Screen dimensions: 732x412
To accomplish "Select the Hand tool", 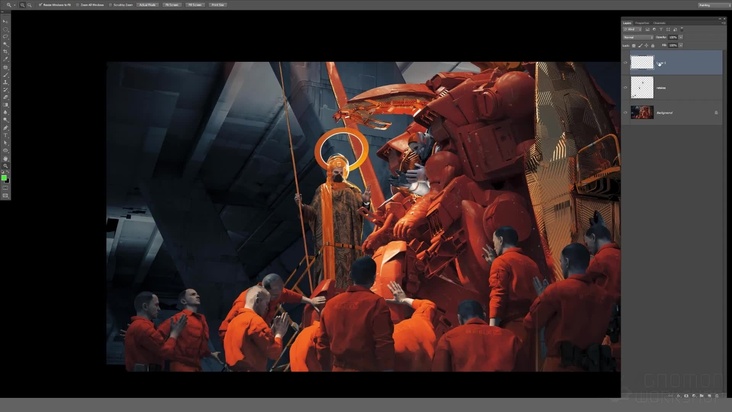I will pos(6,158).
